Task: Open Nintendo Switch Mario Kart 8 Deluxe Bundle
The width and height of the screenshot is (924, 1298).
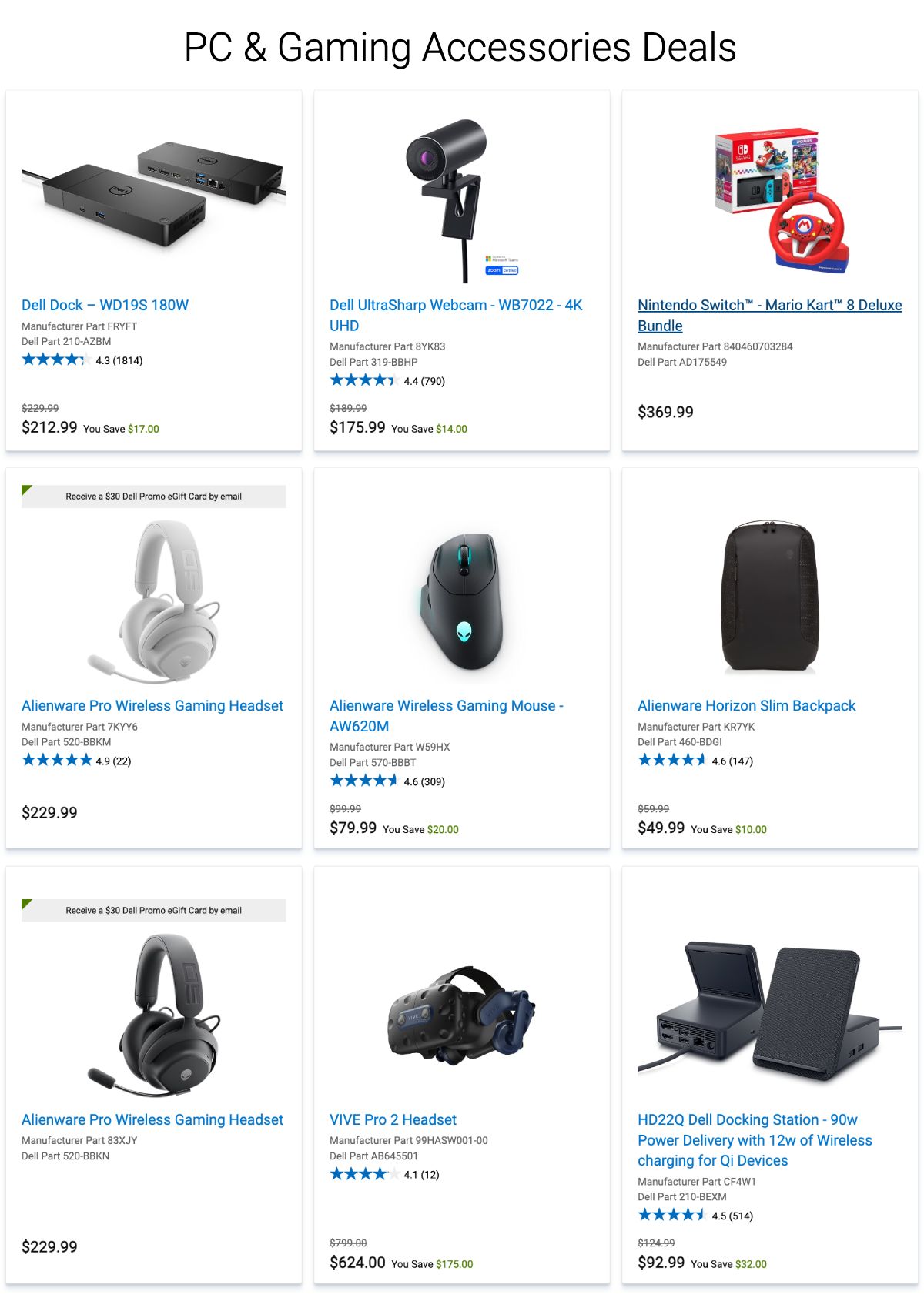Action: (770, 315)
